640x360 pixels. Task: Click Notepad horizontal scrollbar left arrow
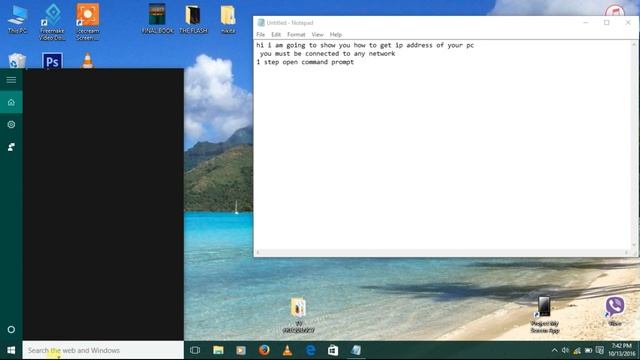pyautogui.click(x=258, y=253)
